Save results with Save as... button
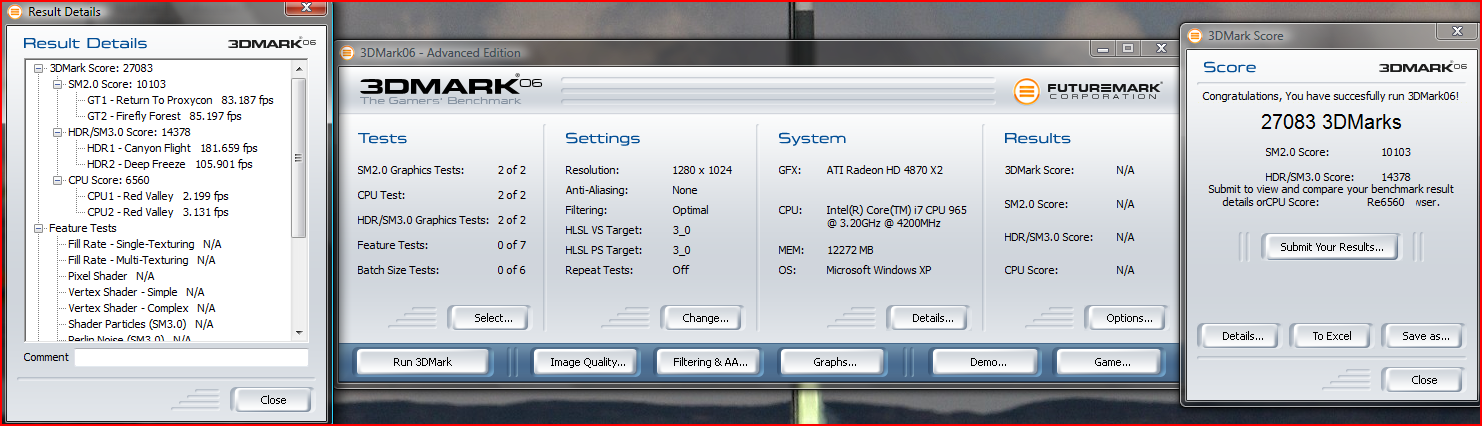The height and width of the screenshot is (426, 1482). [x=1422, y=336]
